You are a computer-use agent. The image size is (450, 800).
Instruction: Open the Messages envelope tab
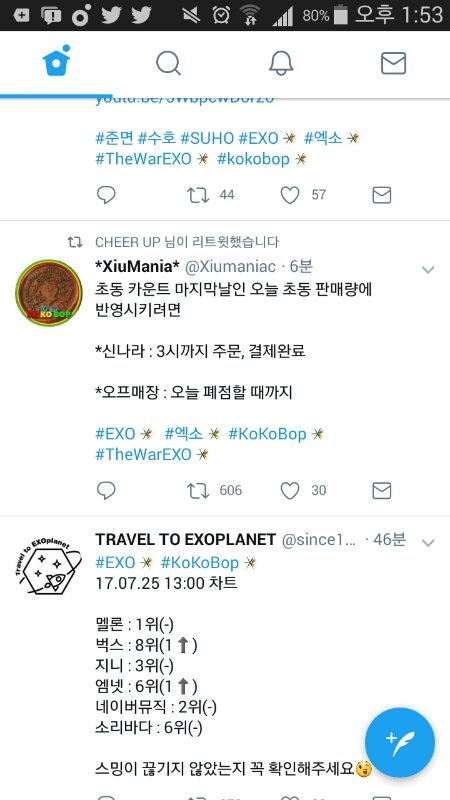click(393, 64)
